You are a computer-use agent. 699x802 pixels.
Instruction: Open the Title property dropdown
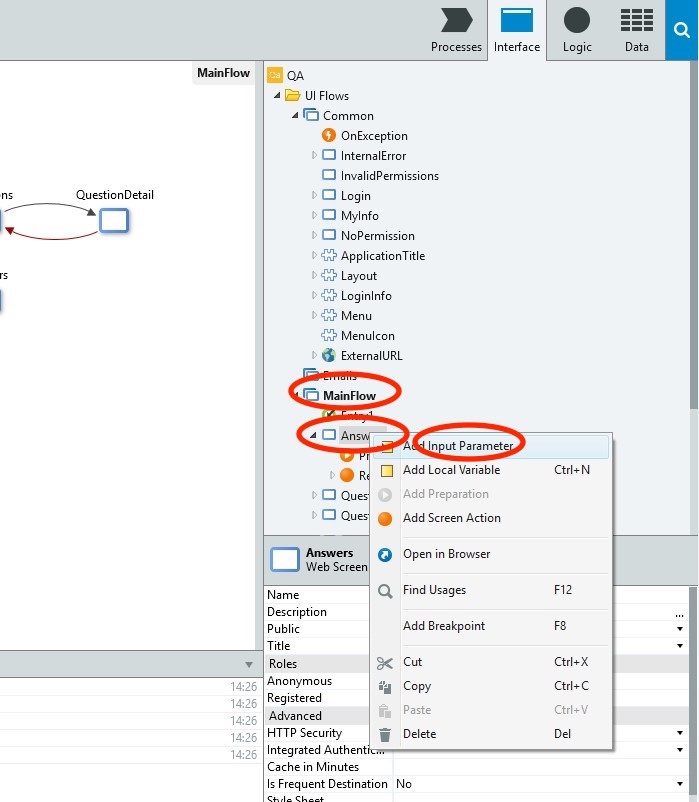(x=680, y=645)
